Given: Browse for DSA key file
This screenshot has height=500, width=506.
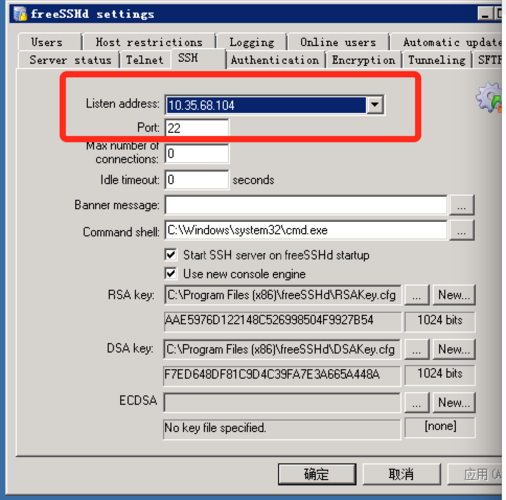Looking at the screenshot, I should click(417, 349).
